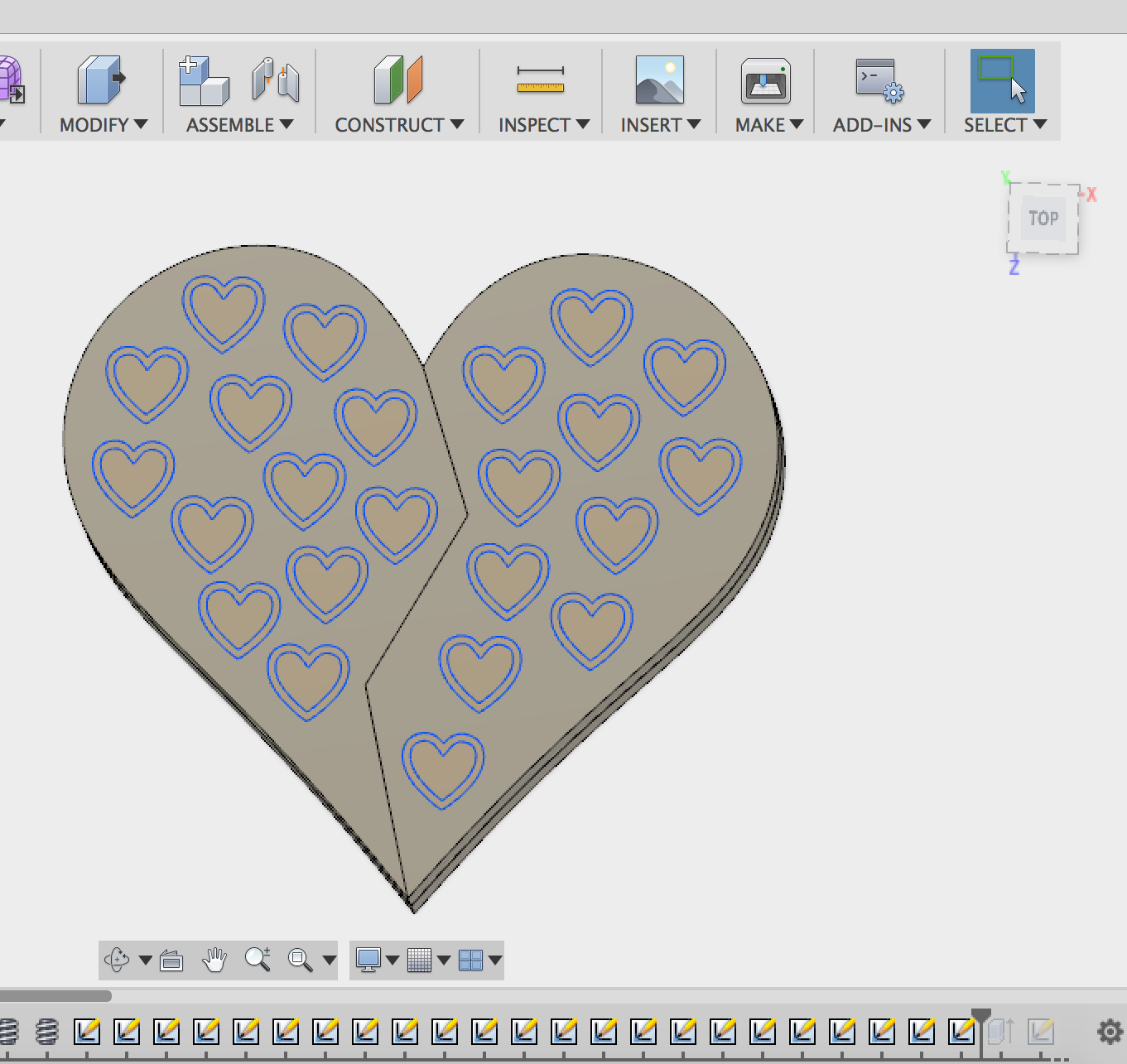Click the Grid and Snaps icon
1127x1064 pixels.
pyautogui.click(x=419, y=960)
